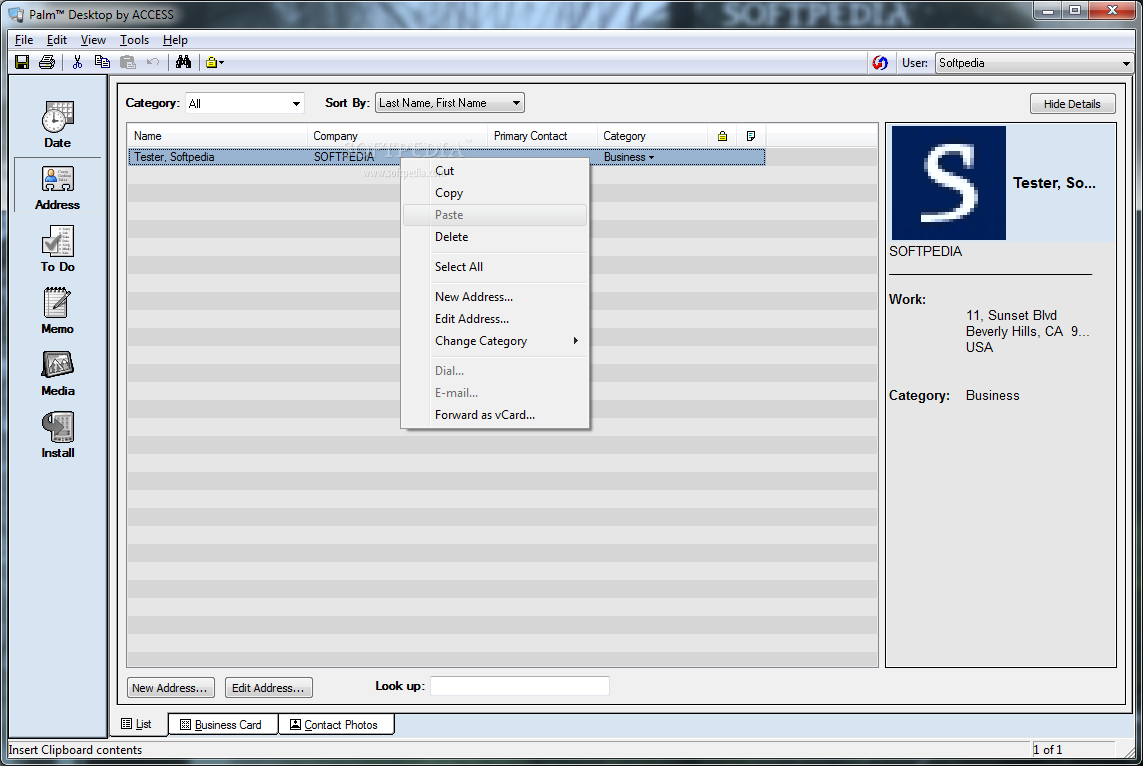This screenshot has height=766, width=1143.
Task: Open the Business category dropdown in contact row
Action: (x=629, y=157)
